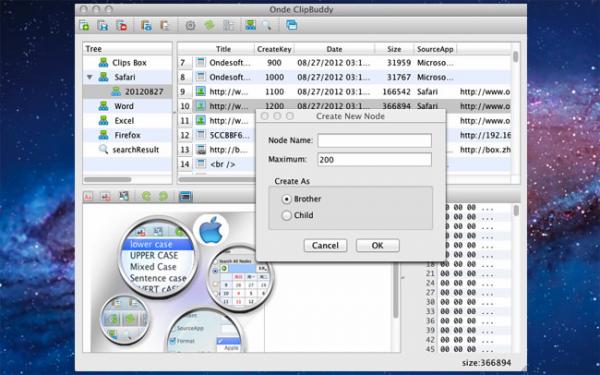Click the Create New Node dialog title bar

coord(351,116)
